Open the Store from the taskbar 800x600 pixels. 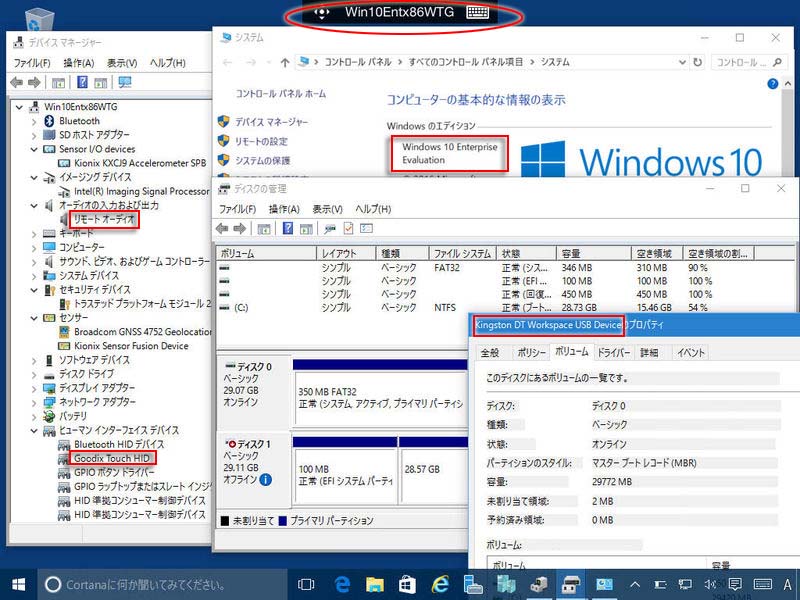(x=407, y=584)
